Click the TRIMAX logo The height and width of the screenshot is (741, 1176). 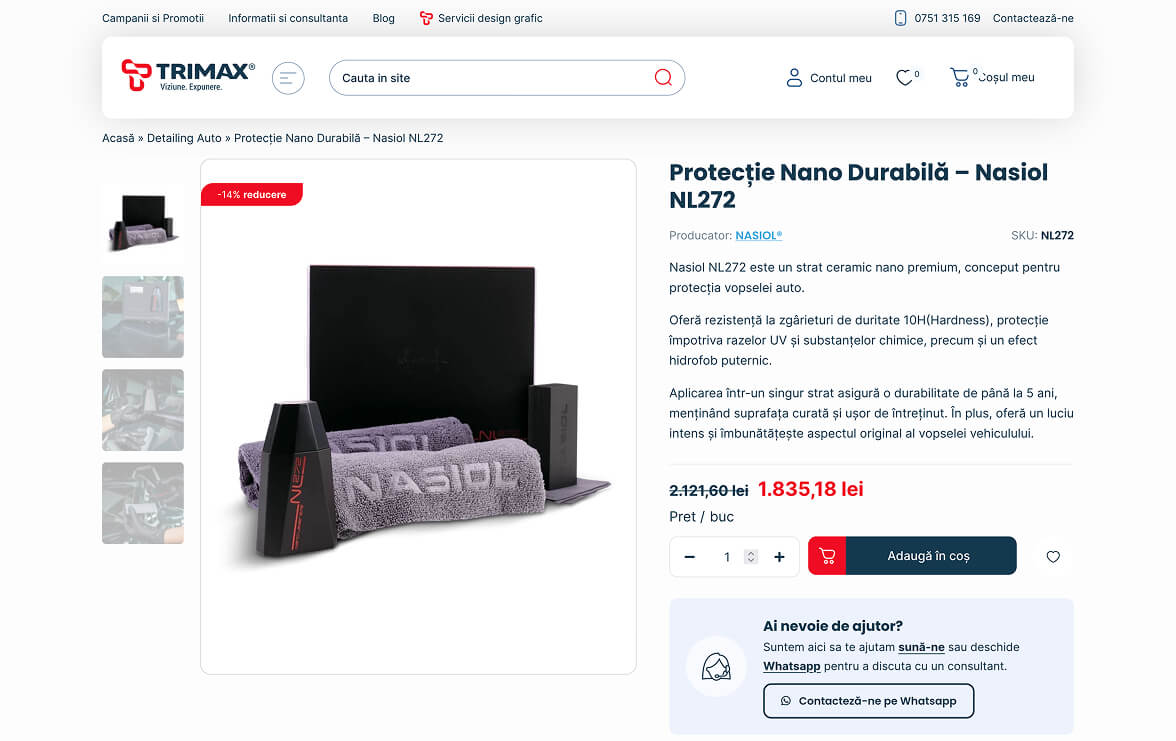pos(188,76)
